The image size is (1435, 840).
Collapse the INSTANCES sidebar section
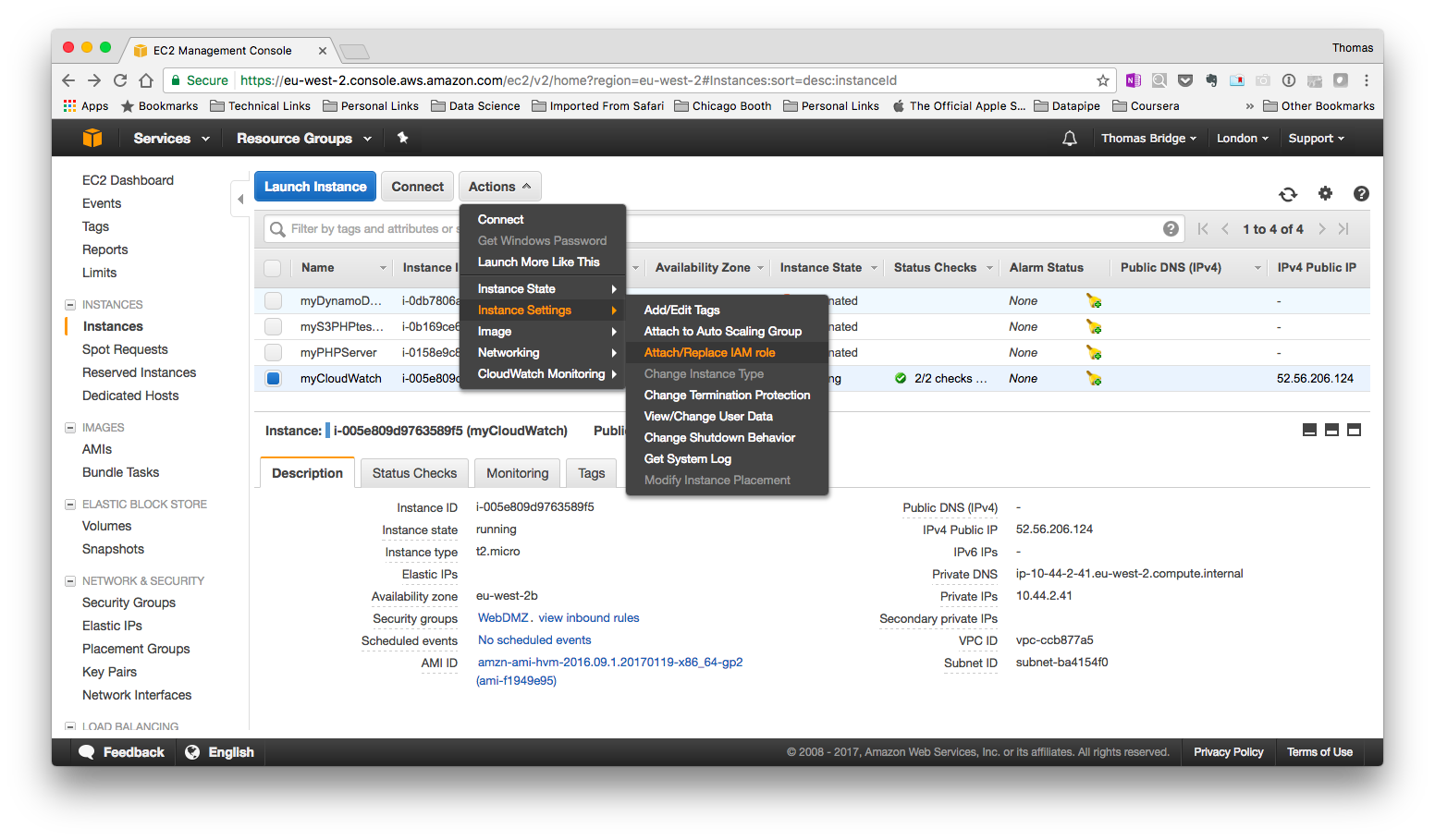[x=70, y=305]
